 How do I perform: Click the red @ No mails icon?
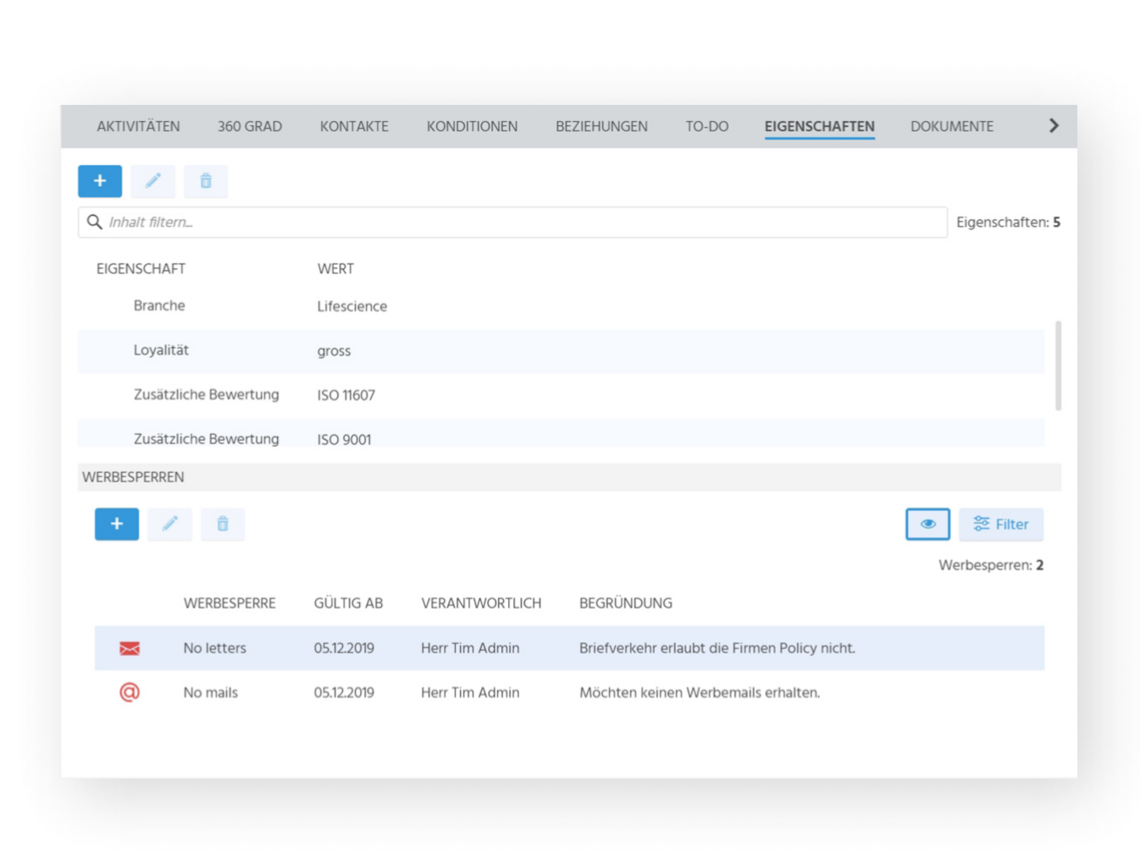[x=129, y=692]
